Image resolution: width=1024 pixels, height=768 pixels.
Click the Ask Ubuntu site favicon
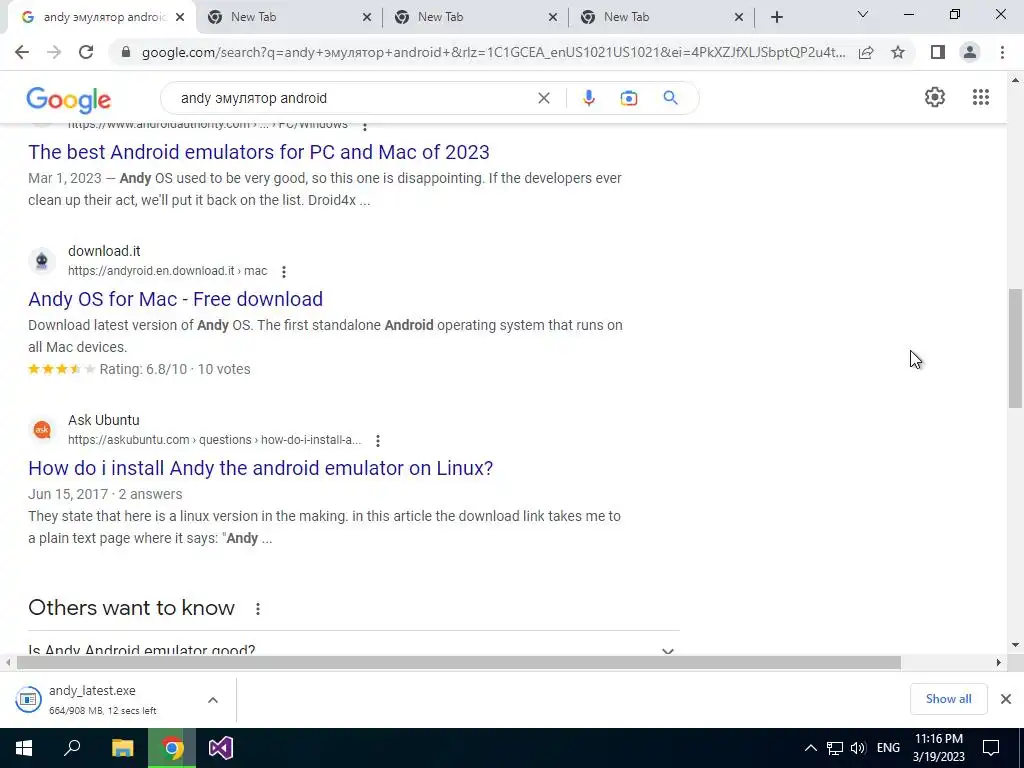point(42,430)
